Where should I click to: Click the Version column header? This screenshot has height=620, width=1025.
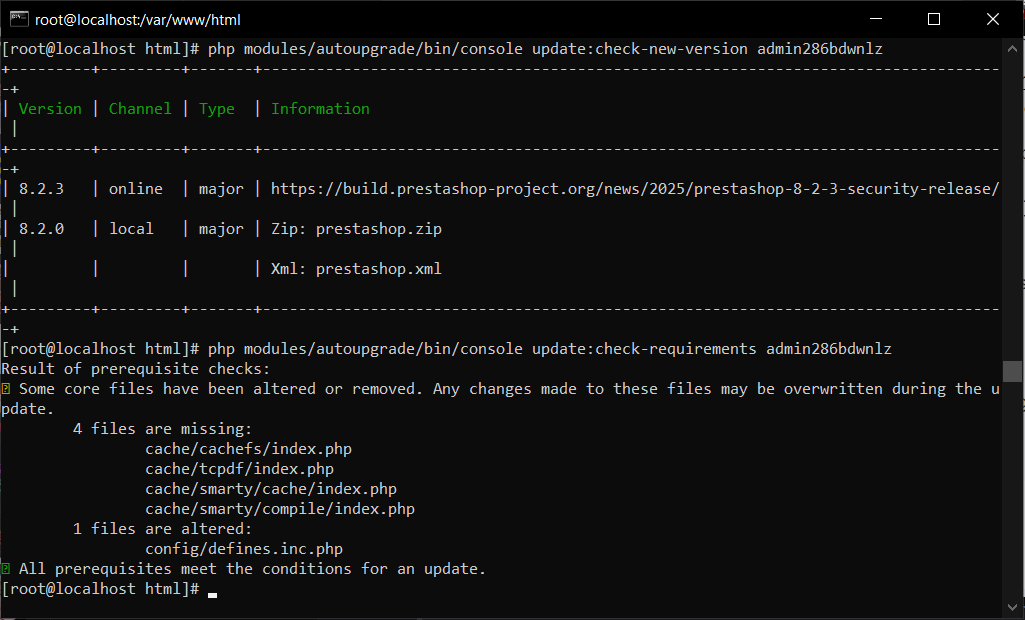50,108
